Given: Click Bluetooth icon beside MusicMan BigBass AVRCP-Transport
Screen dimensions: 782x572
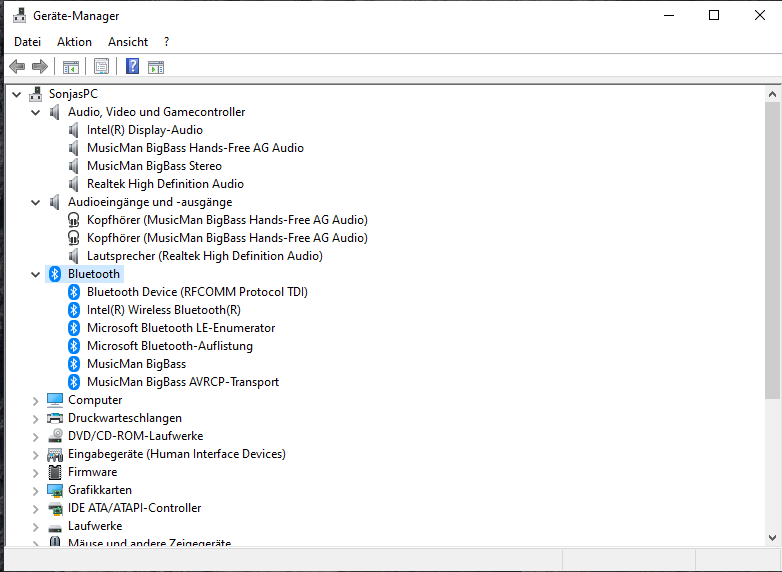Looking at the screenshot, I should (74, 382).
